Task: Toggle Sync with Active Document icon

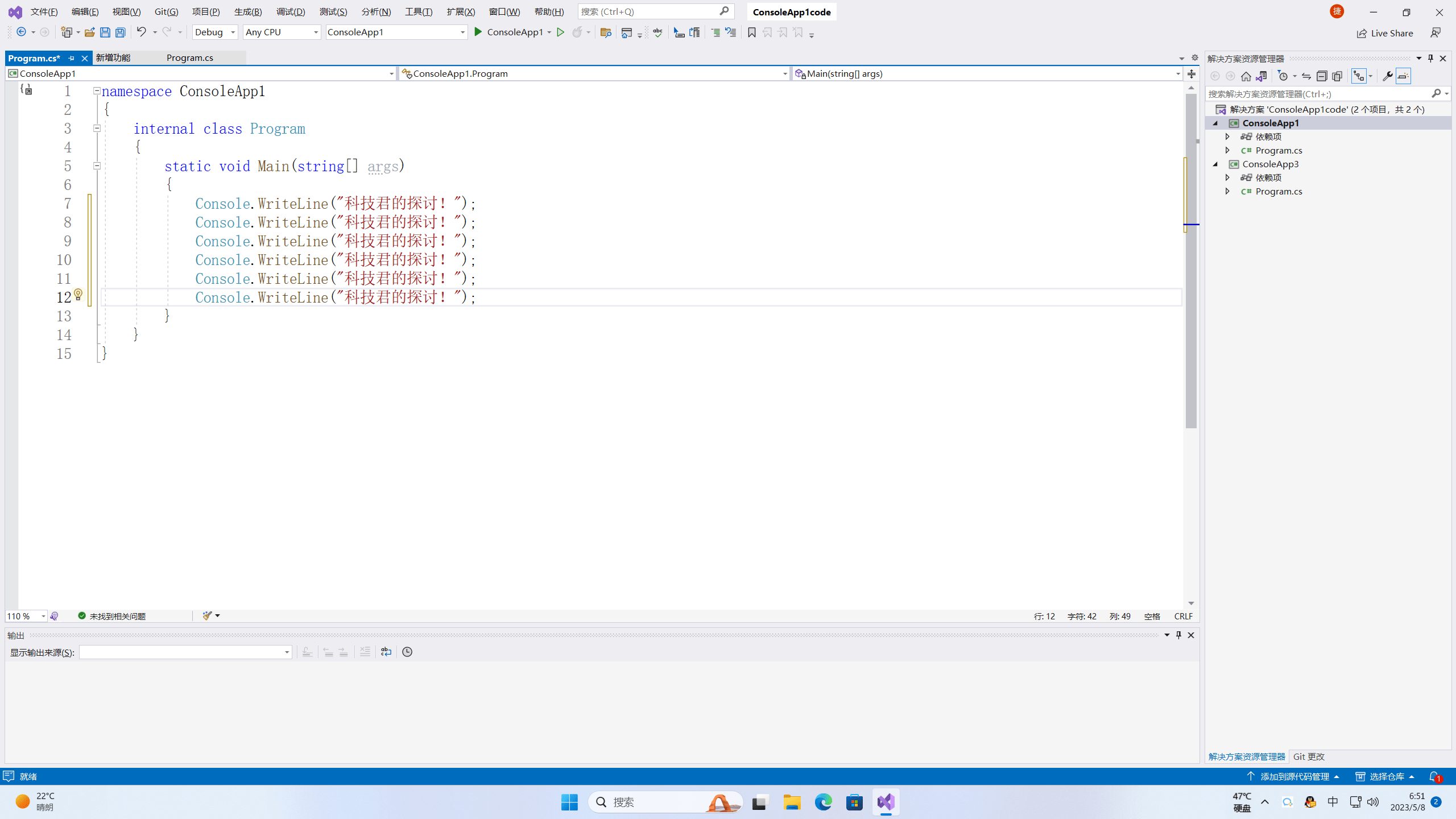Action: (1306, 76)
